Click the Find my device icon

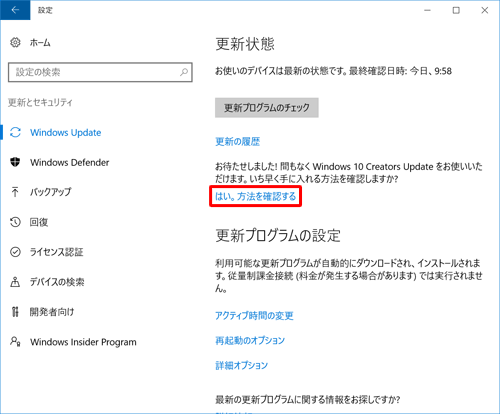(x=15, y=282)
